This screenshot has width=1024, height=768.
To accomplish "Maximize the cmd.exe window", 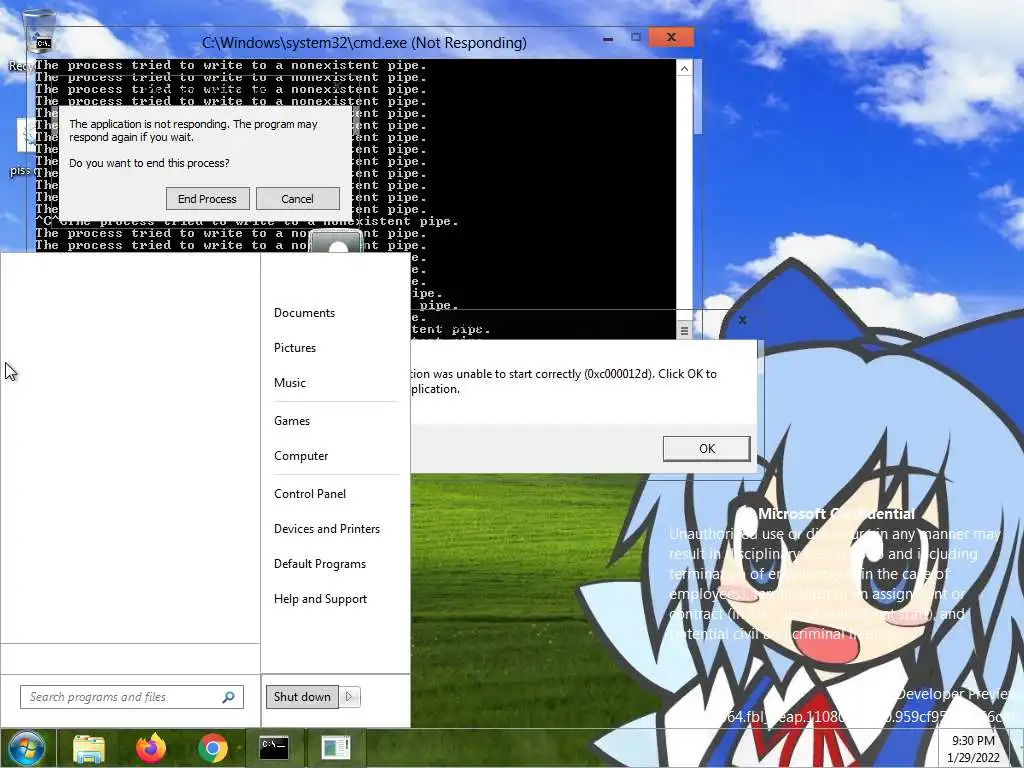I will coord(635,37).
